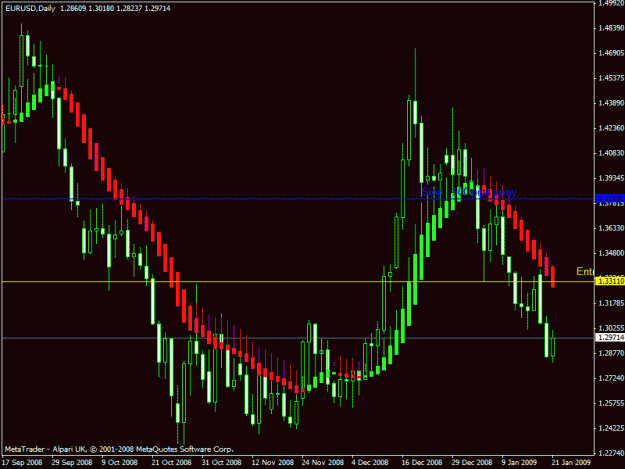Click the 1.25755 price axis label
This screenshot has width=625, height=469.
coord(611,403)
